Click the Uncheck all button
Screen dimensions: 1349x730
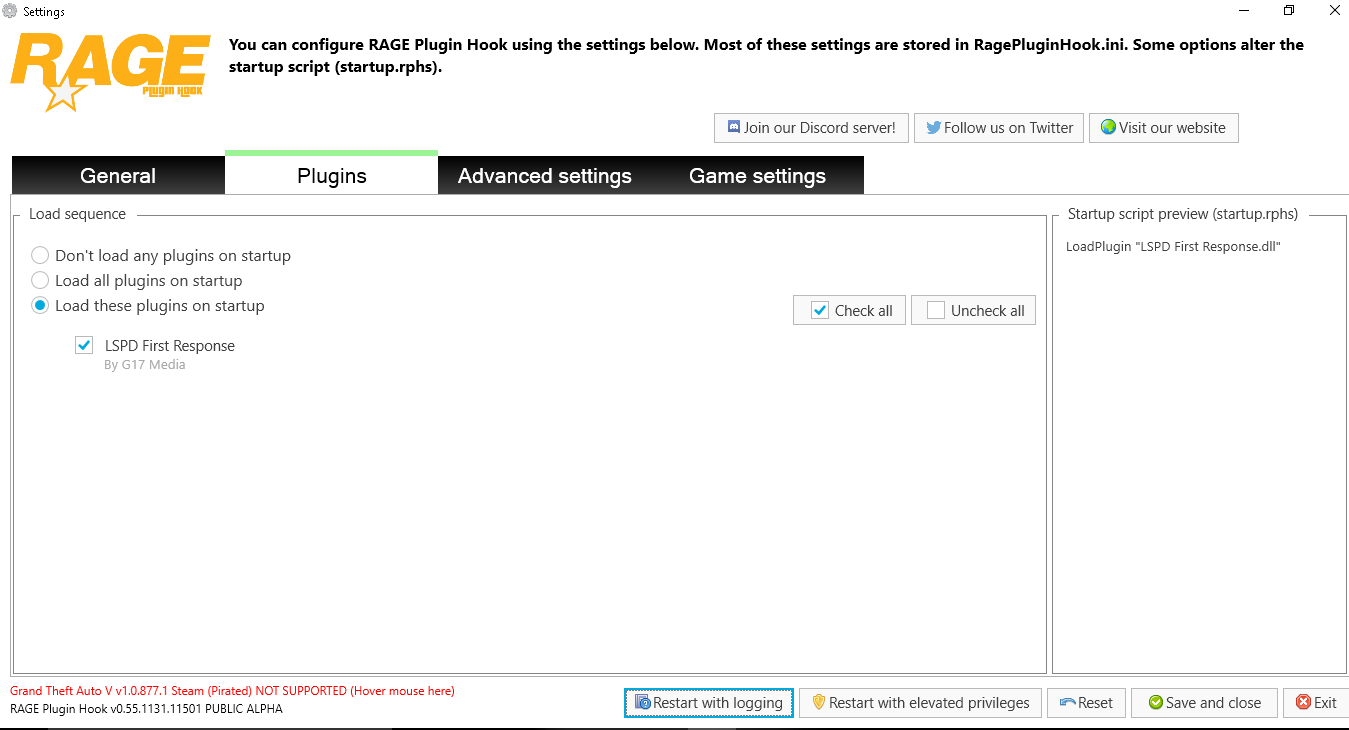(973, 310)
